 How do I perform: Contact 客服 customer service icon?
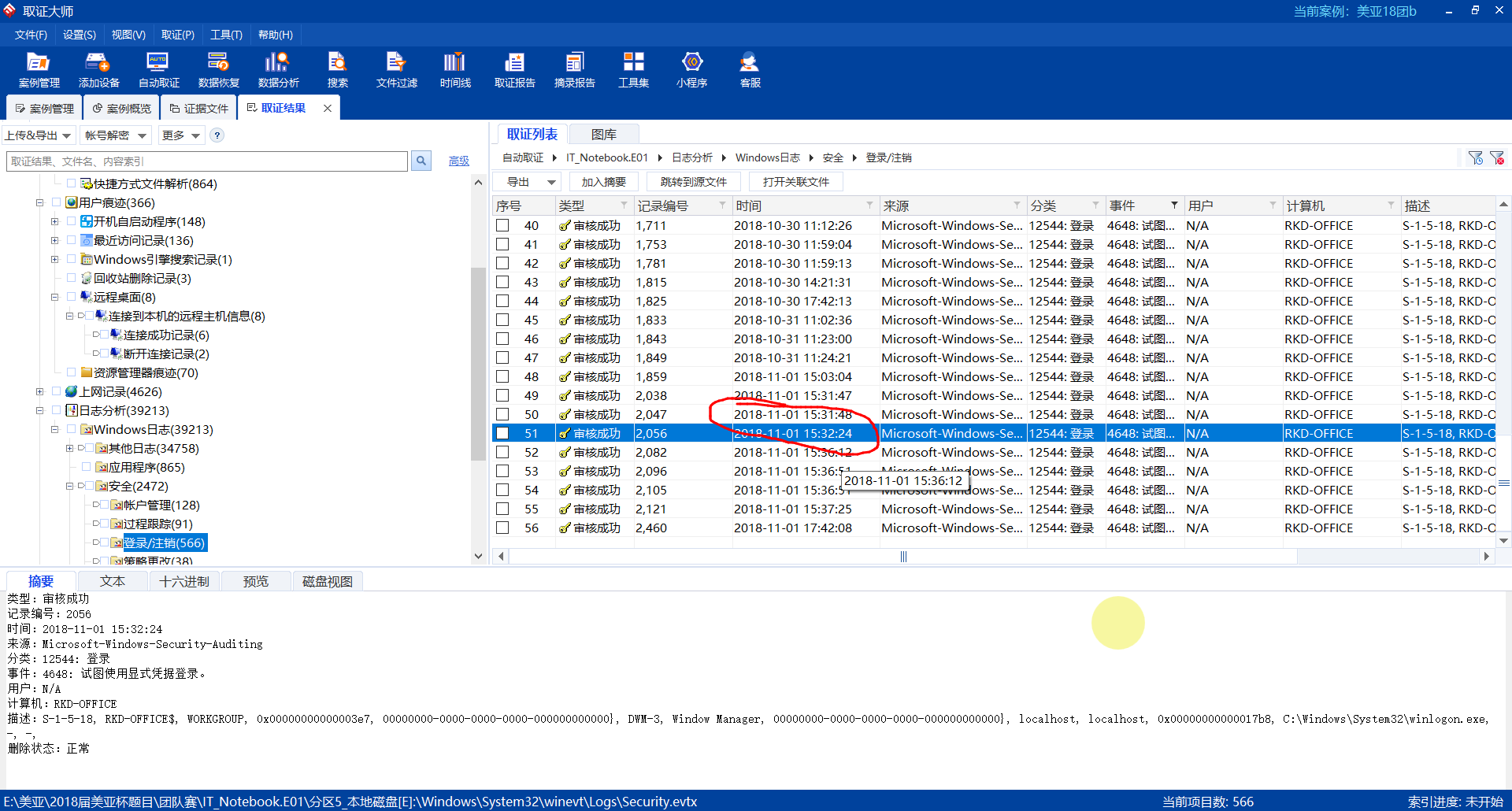[x=750, y=70]
